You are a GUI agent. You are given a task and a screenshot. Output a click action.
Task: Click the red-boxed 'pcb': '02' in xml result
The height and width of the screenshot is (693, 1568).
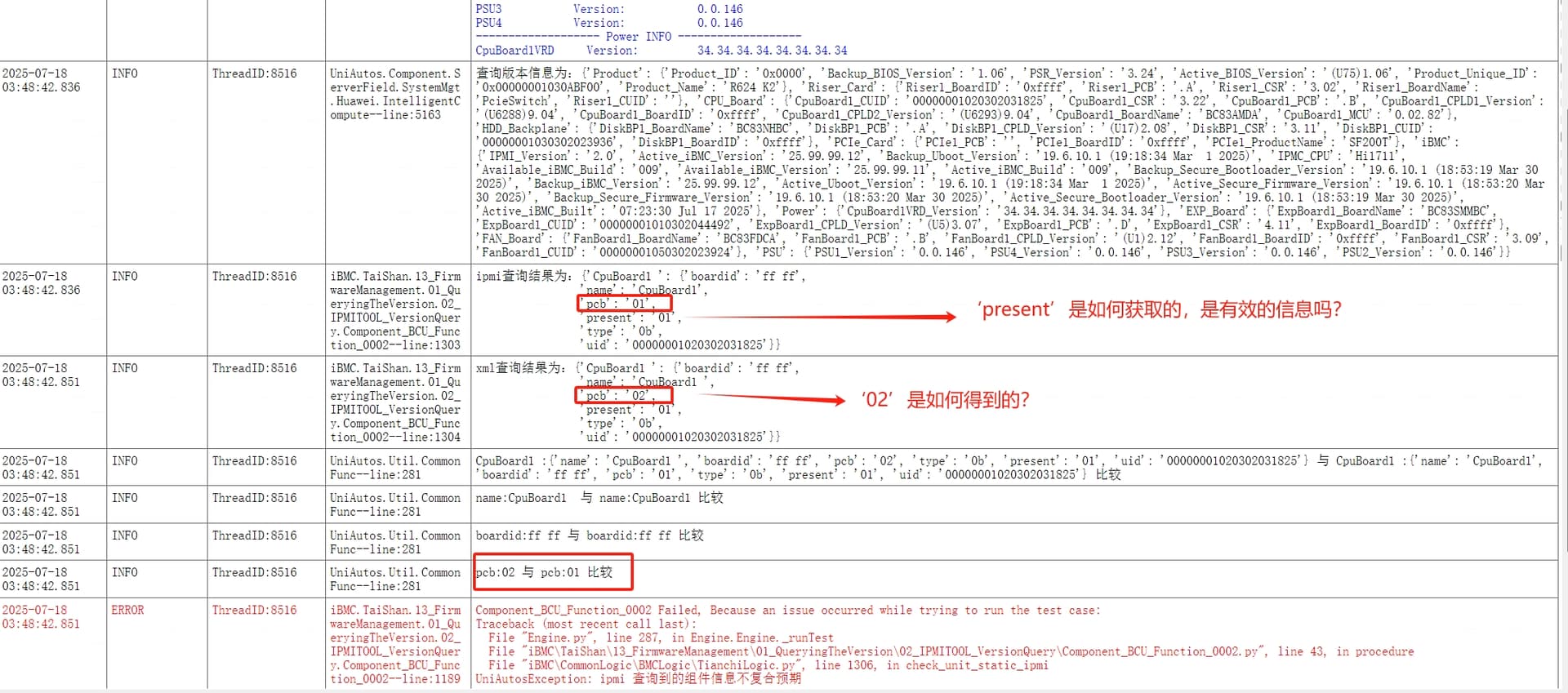623,396
